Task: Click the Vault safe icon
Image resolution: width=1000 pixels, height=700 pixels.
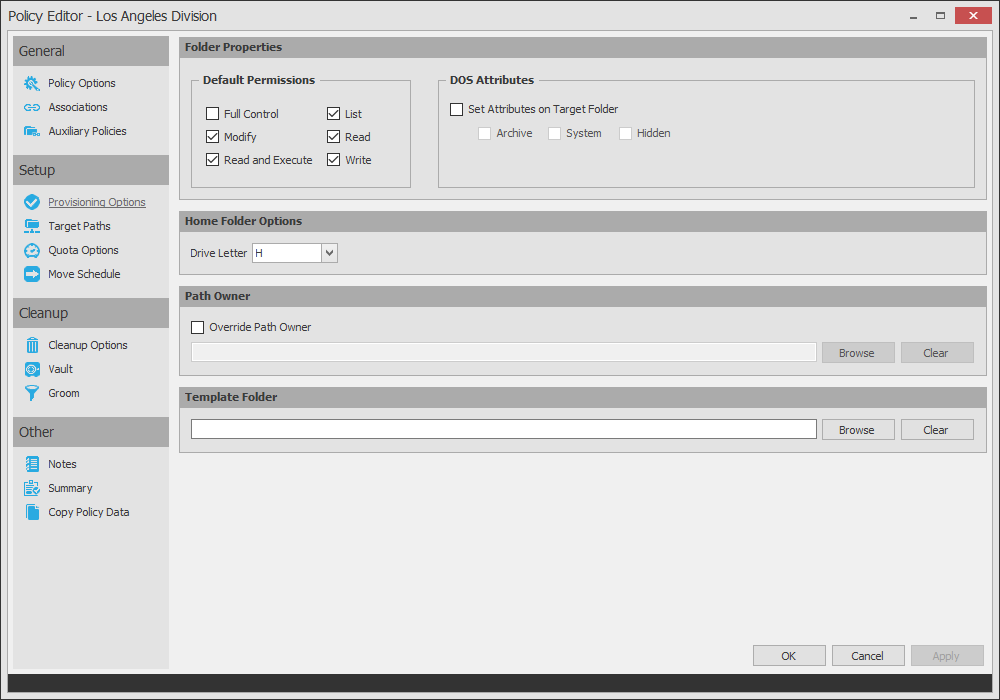Action: [32, 369]
